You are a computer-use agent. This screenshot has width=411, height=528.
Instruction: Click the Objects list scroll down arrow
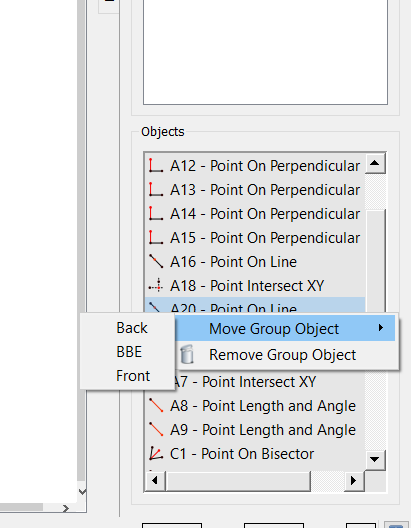[375, 460]
